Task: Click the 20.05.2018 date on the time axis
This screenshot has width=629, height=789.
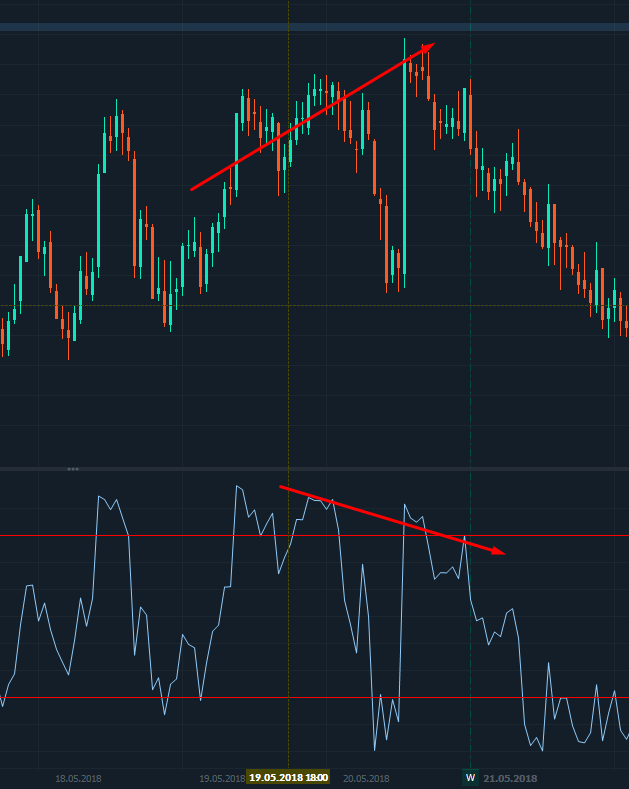Action: click(x=366, y=778)
